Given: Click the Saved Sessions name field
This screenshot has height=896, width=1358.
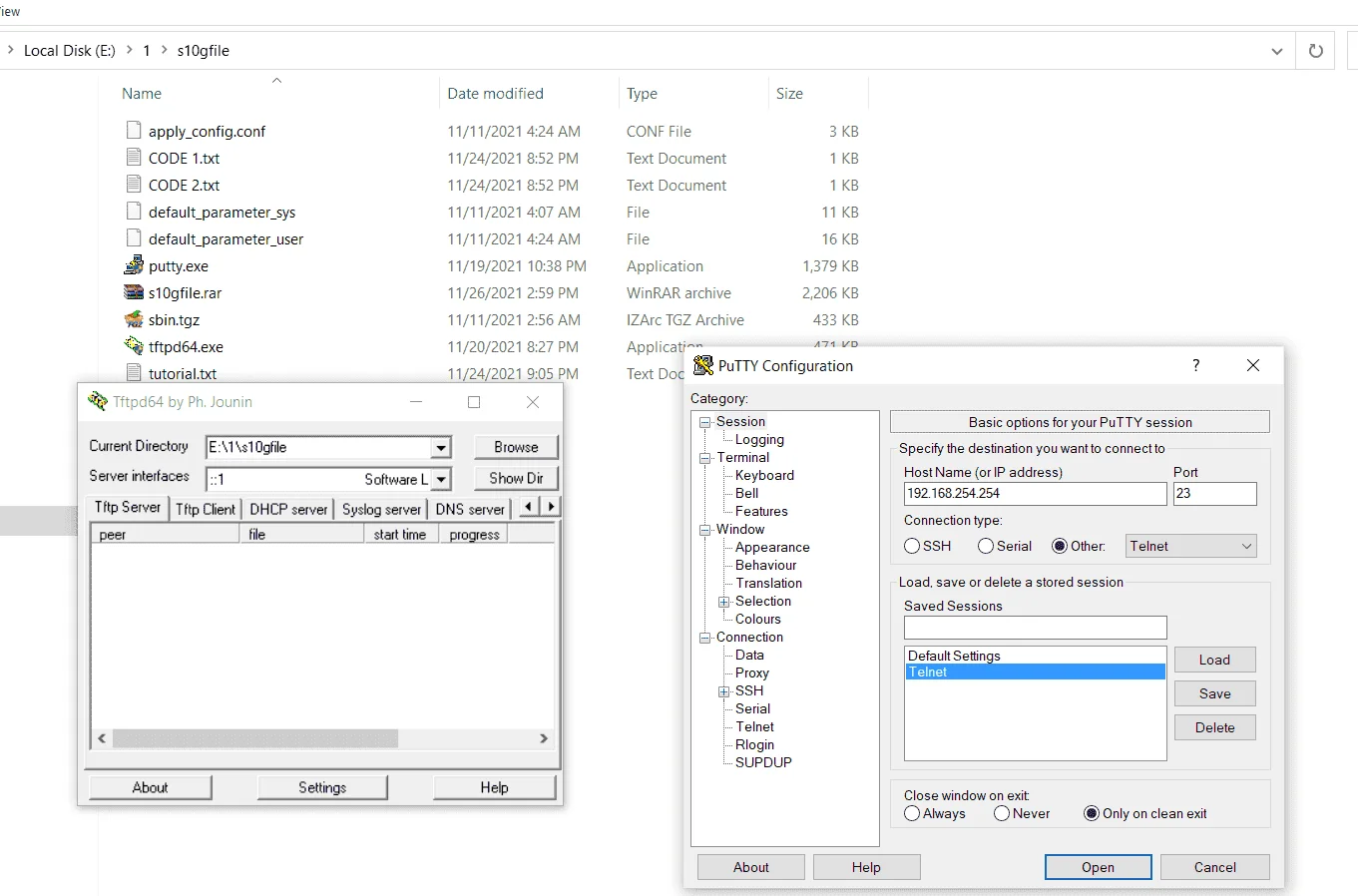Looking at the screenshot, I should (x=1035, y=627).
